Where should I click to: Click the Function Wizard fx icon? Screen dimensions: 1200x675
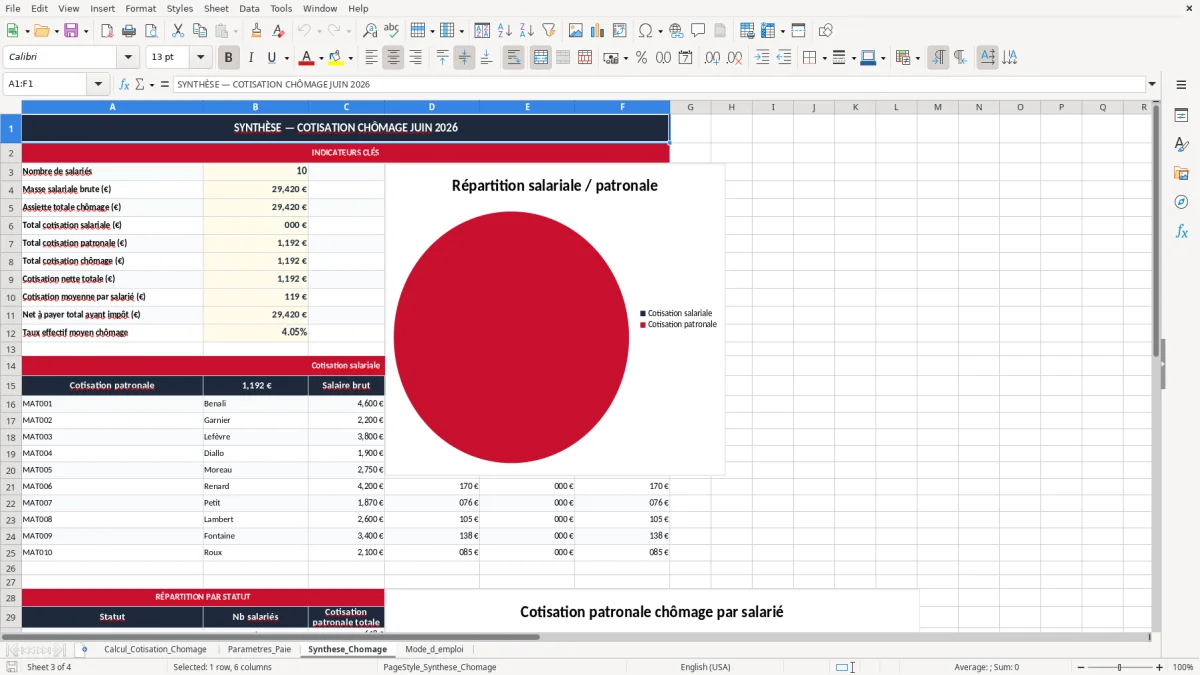[125, 84]
